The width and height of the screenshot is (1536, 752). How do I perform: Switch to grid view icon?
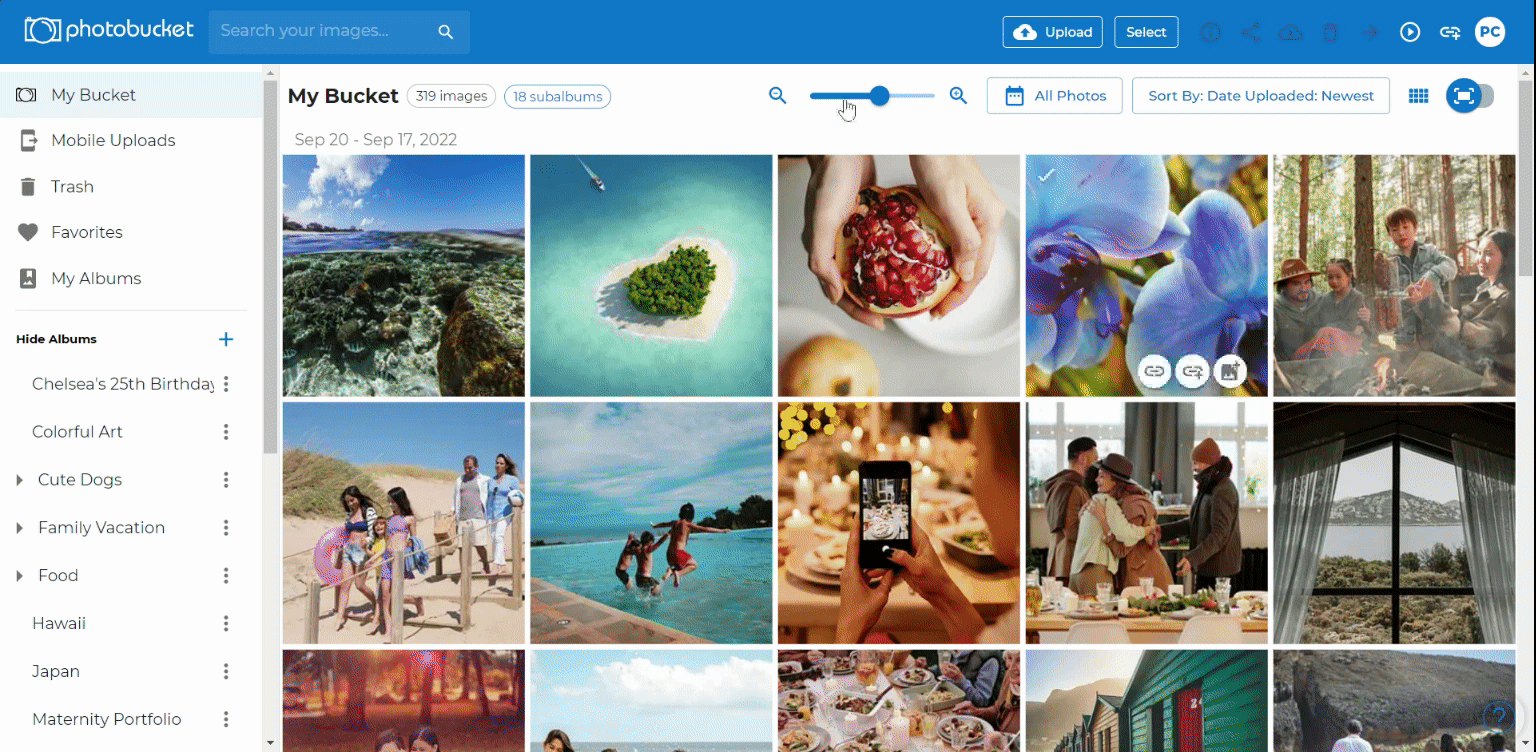1418,96
